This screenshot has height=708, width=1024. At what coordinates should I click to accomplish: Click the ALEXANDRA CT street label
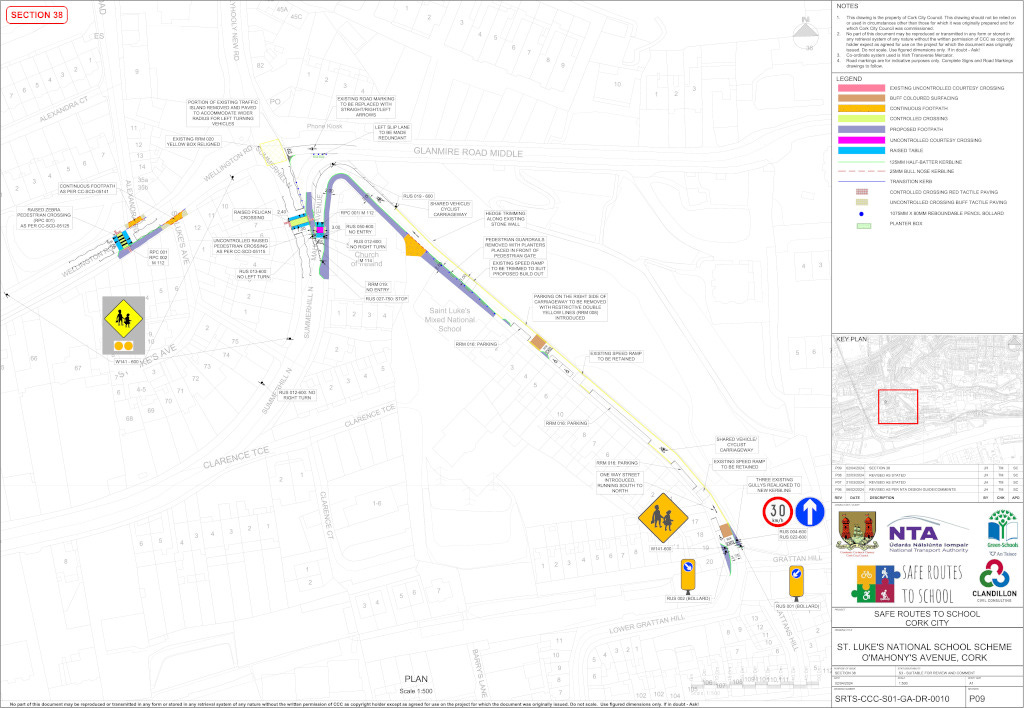[x=63, y=110]
